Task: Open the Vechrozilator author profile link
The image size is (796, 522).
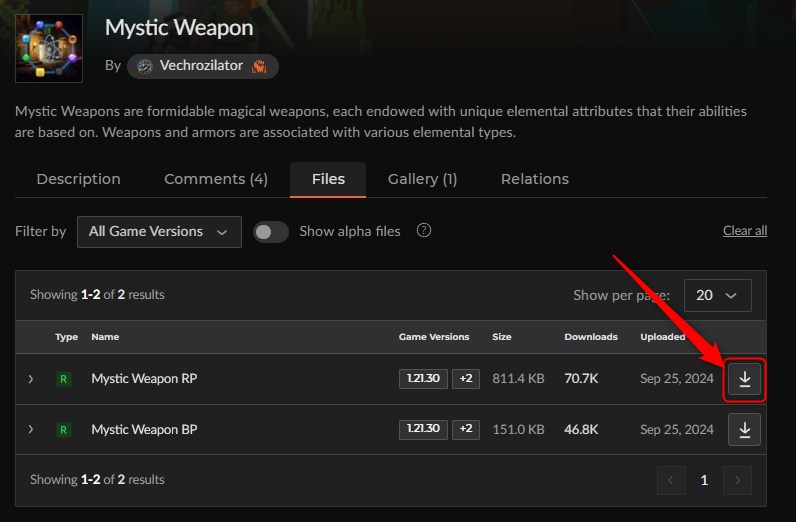Action: [203, 66]
